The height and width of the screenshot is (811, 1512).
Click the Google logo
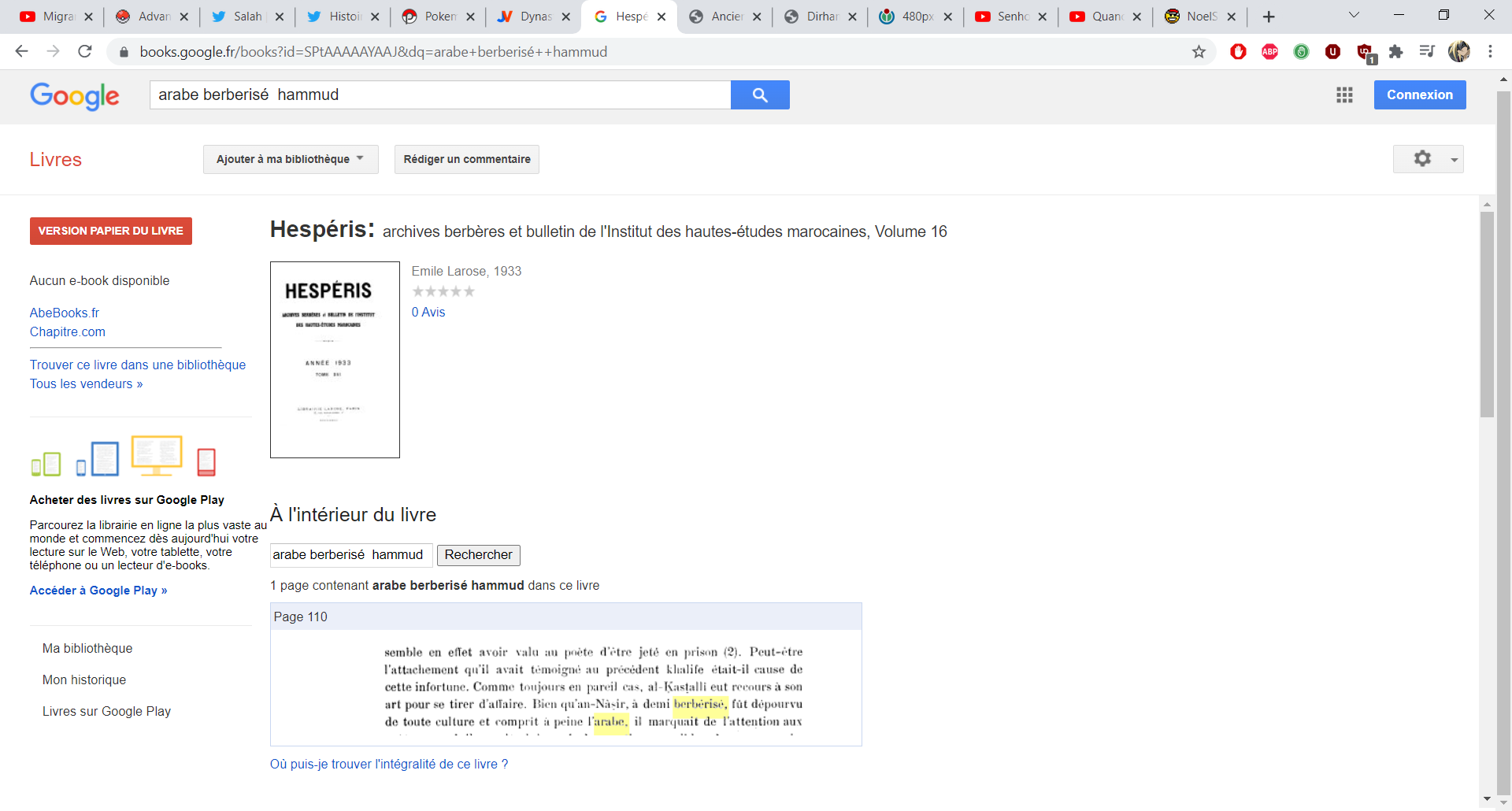pos(75,95)
